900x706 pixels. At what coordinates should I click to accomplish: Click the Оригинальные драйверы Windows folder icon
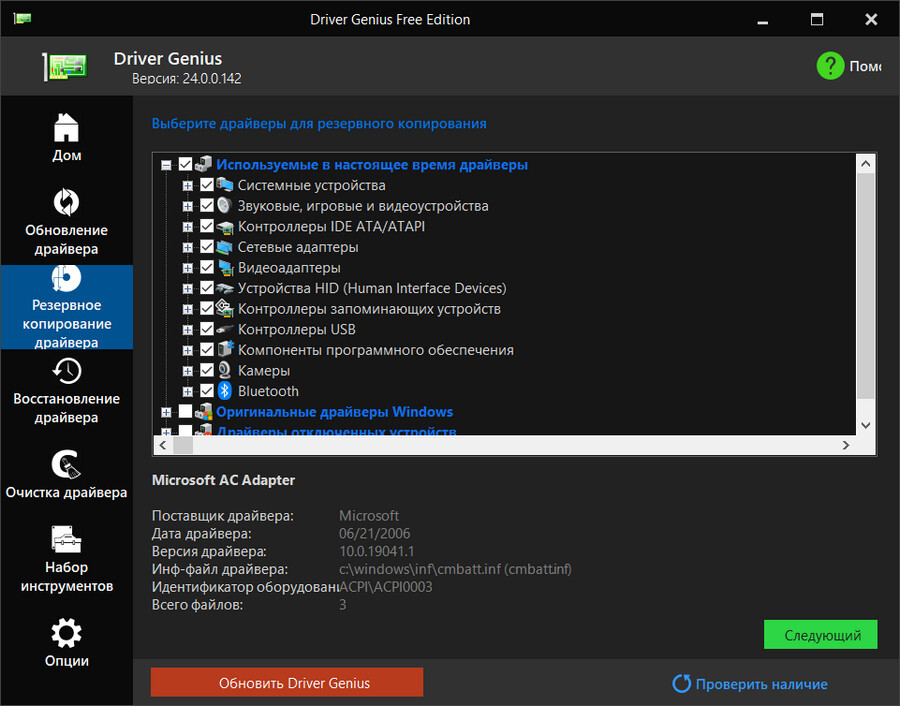[x=203, y=411]
